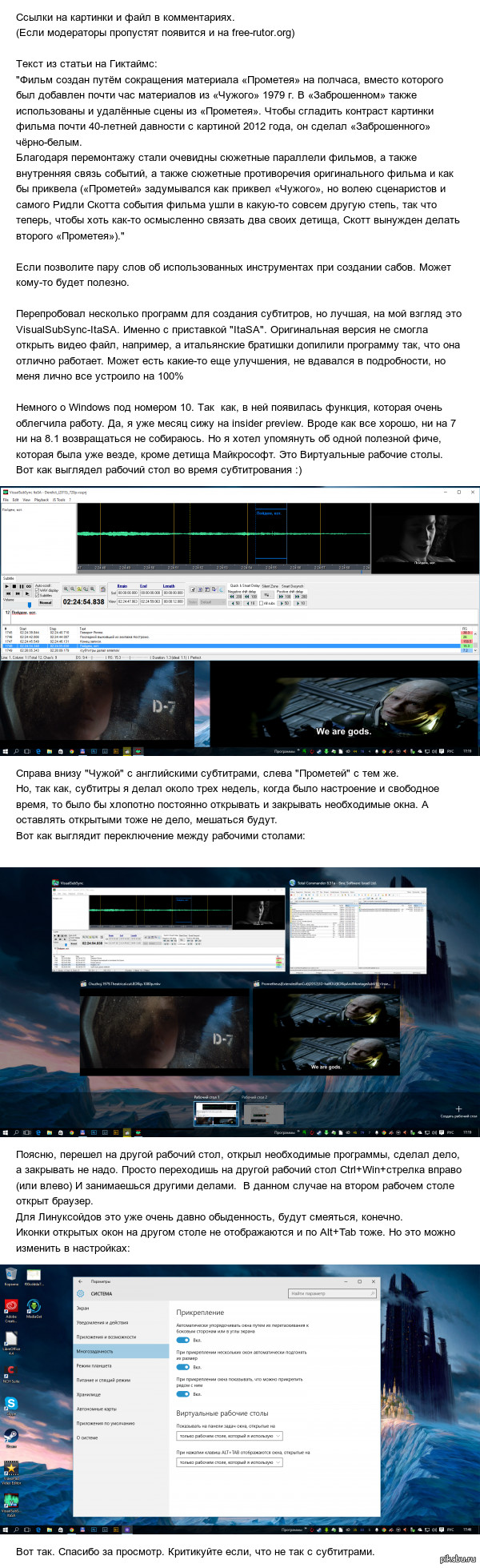The image size is (480, 1568).
Task: Open the LibreOffice desktop icon
Action: point(11,1345)
